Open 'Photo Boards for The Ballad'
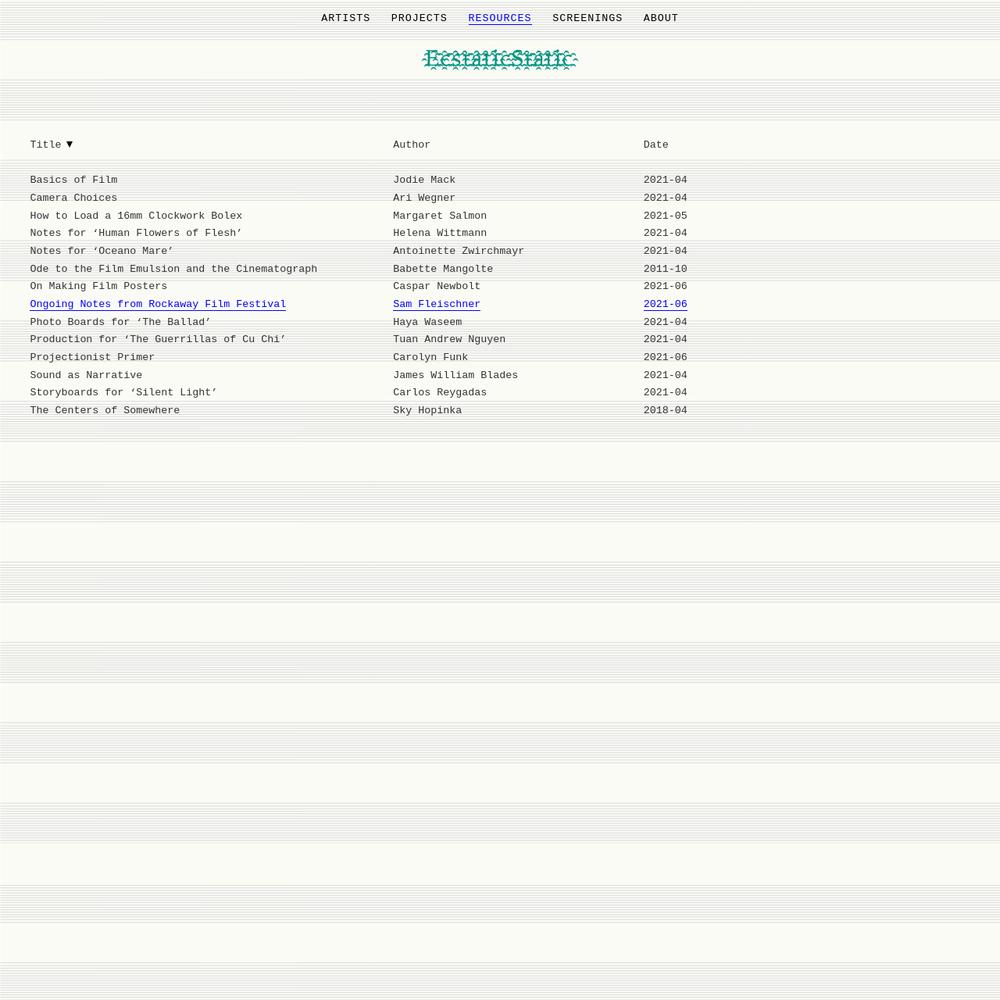Viewport: 1000px width, 1000px height. pyautogui.click(x=120, y=322)
